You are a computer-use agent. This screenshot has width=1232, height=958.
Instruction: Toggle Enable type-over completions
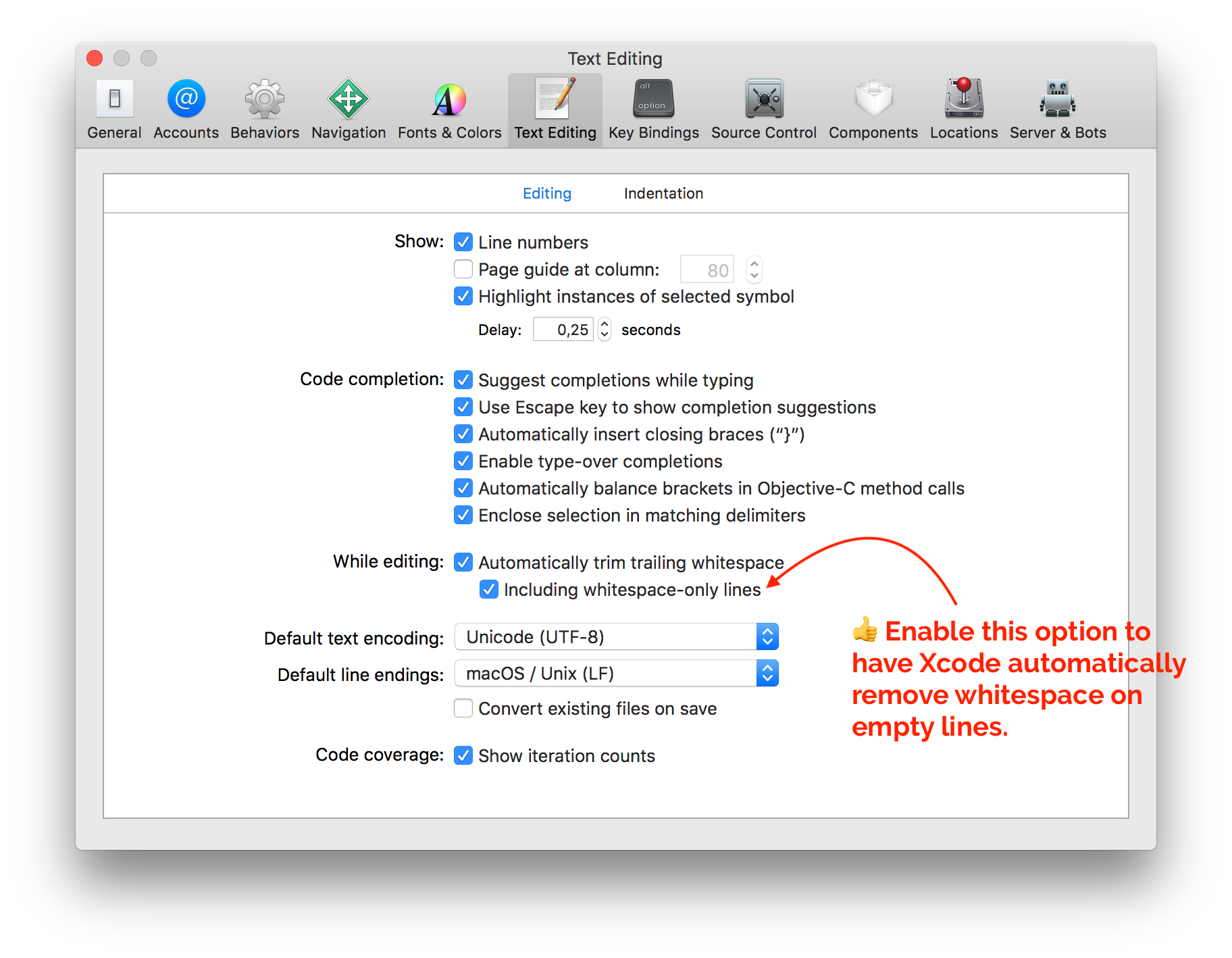coord(463,461)
